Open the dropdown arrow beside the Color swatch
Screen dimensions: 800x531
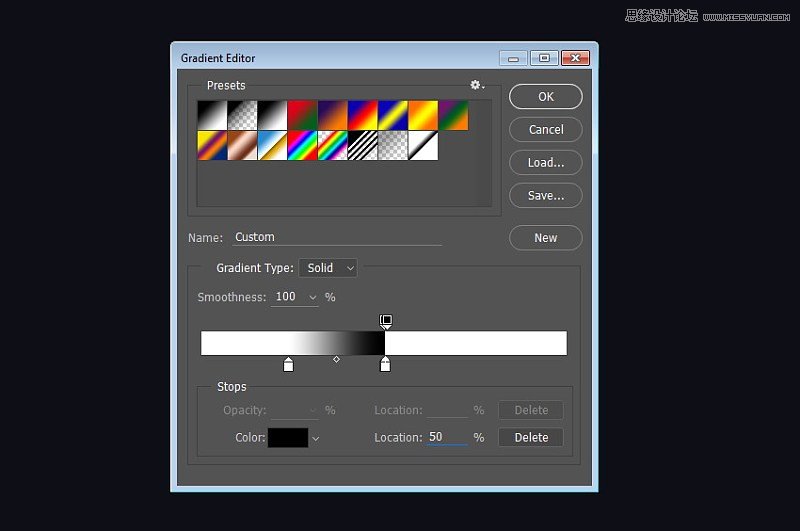point(316,439)
